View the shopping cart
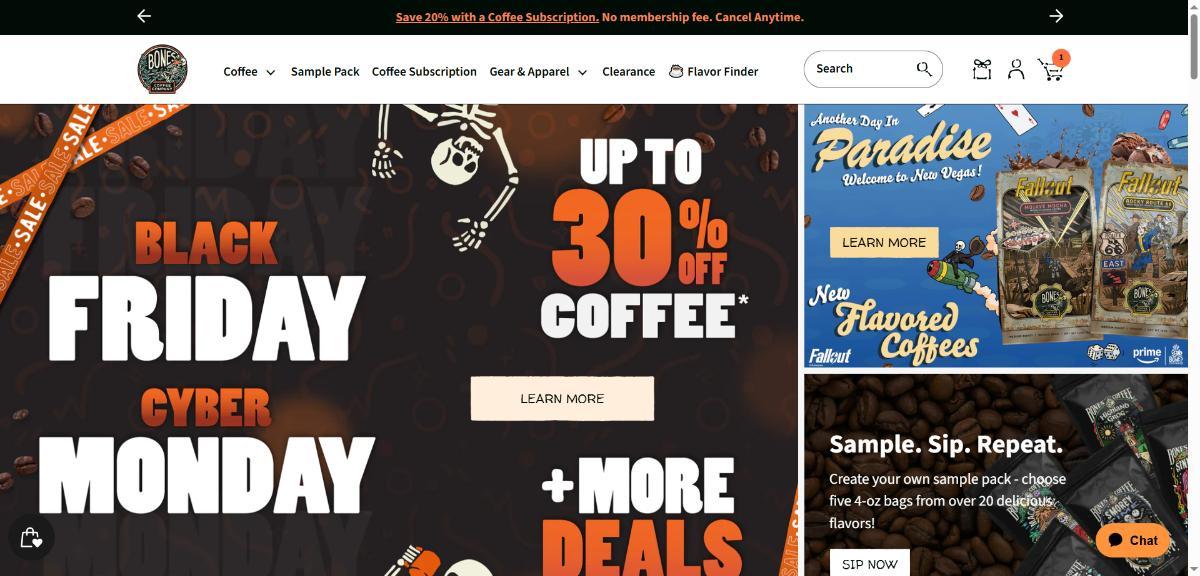This screenshot has width=1200, height=576. [1051, 69]
